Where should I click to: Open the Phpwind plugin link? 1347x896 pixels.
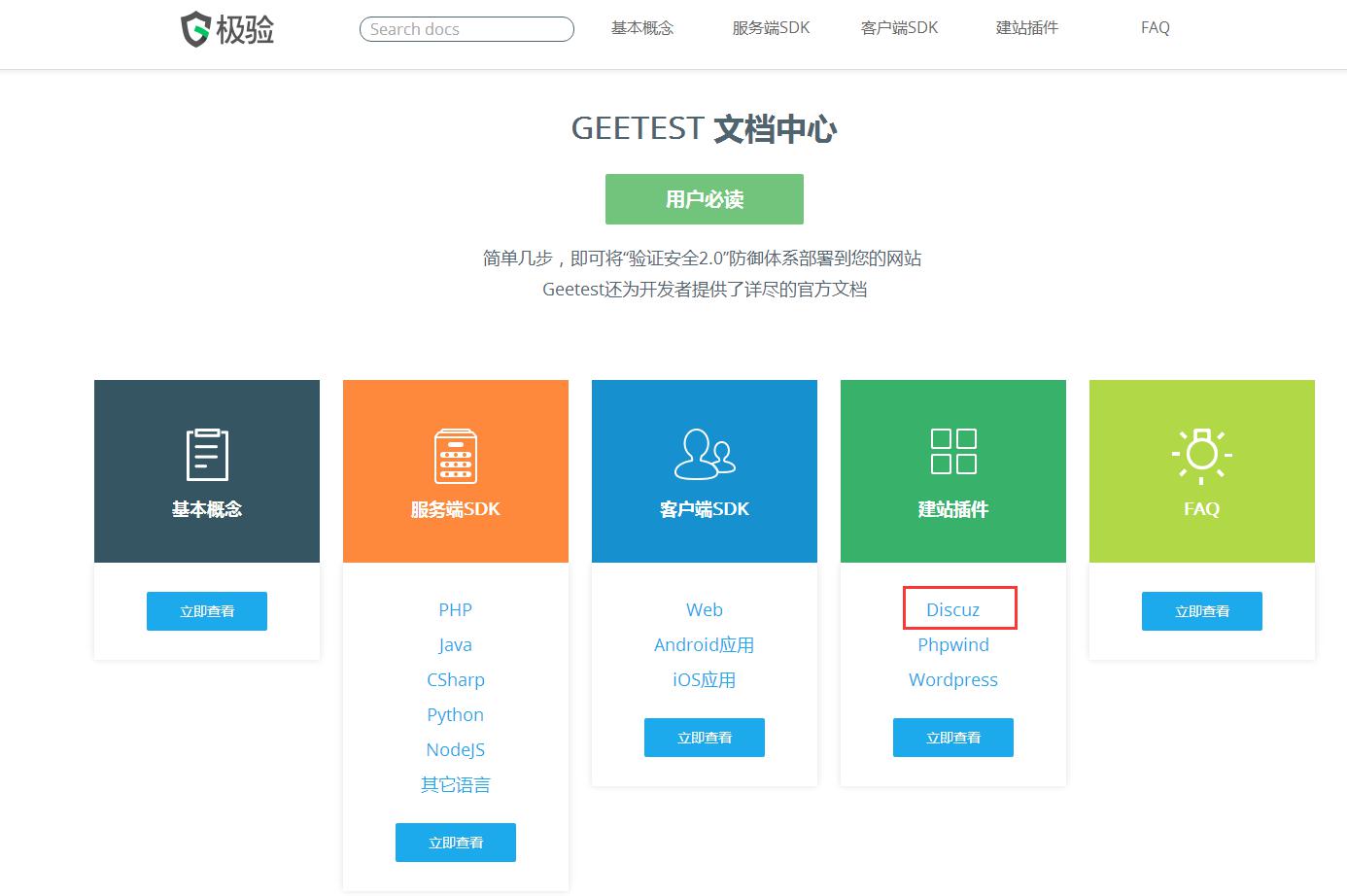coord(953,645)
